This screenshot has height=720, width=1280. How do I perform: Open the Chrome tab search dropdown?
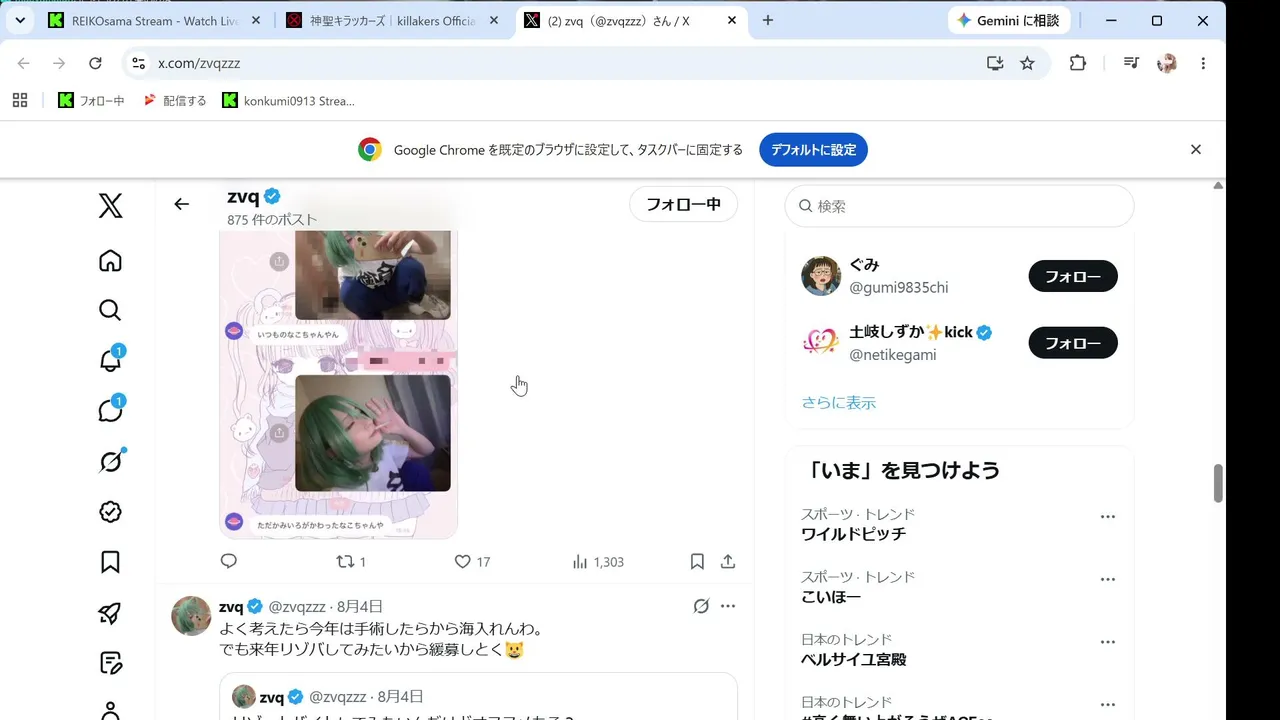20,20
